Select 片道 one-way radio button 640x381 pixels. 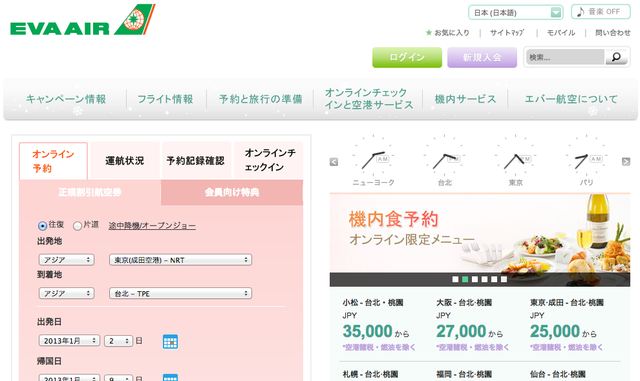click(x=77, y=225)
